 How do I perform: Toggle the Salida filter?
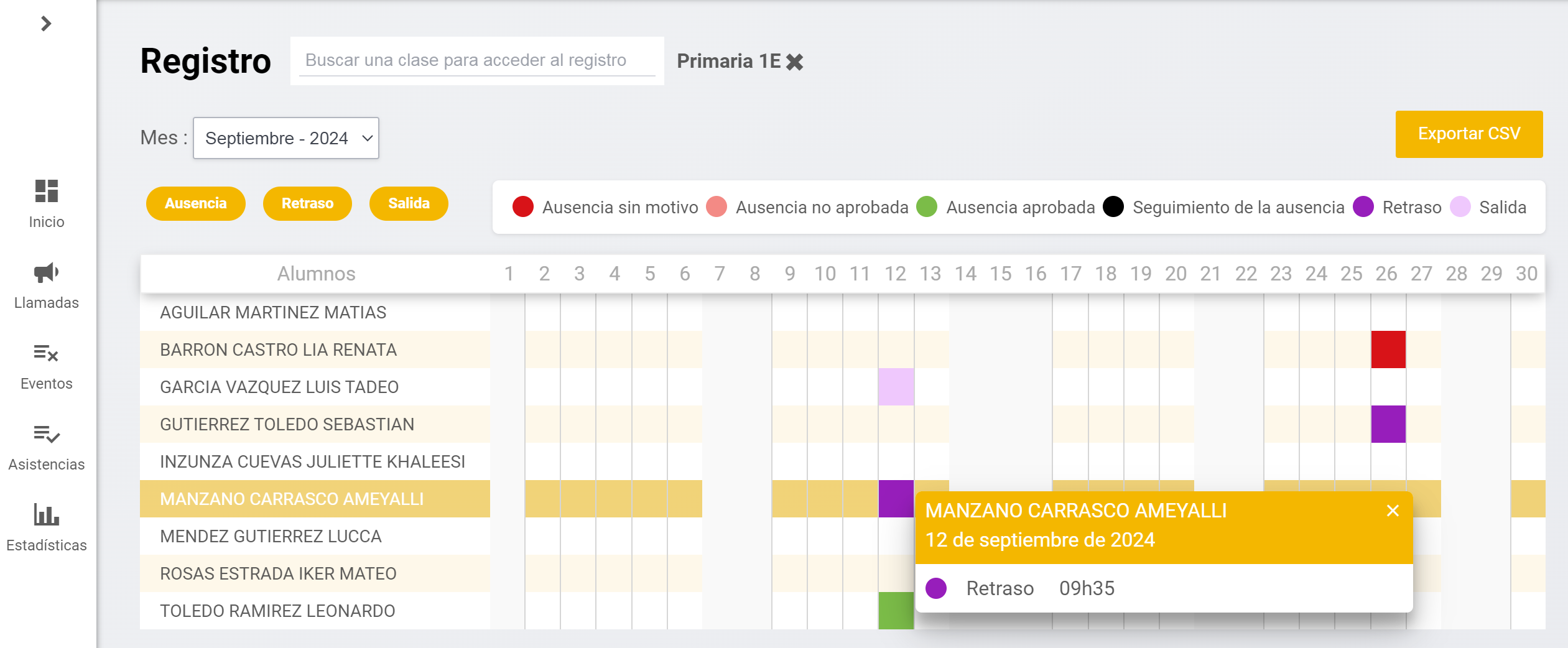pyautogui.click(x=409, y=203)
